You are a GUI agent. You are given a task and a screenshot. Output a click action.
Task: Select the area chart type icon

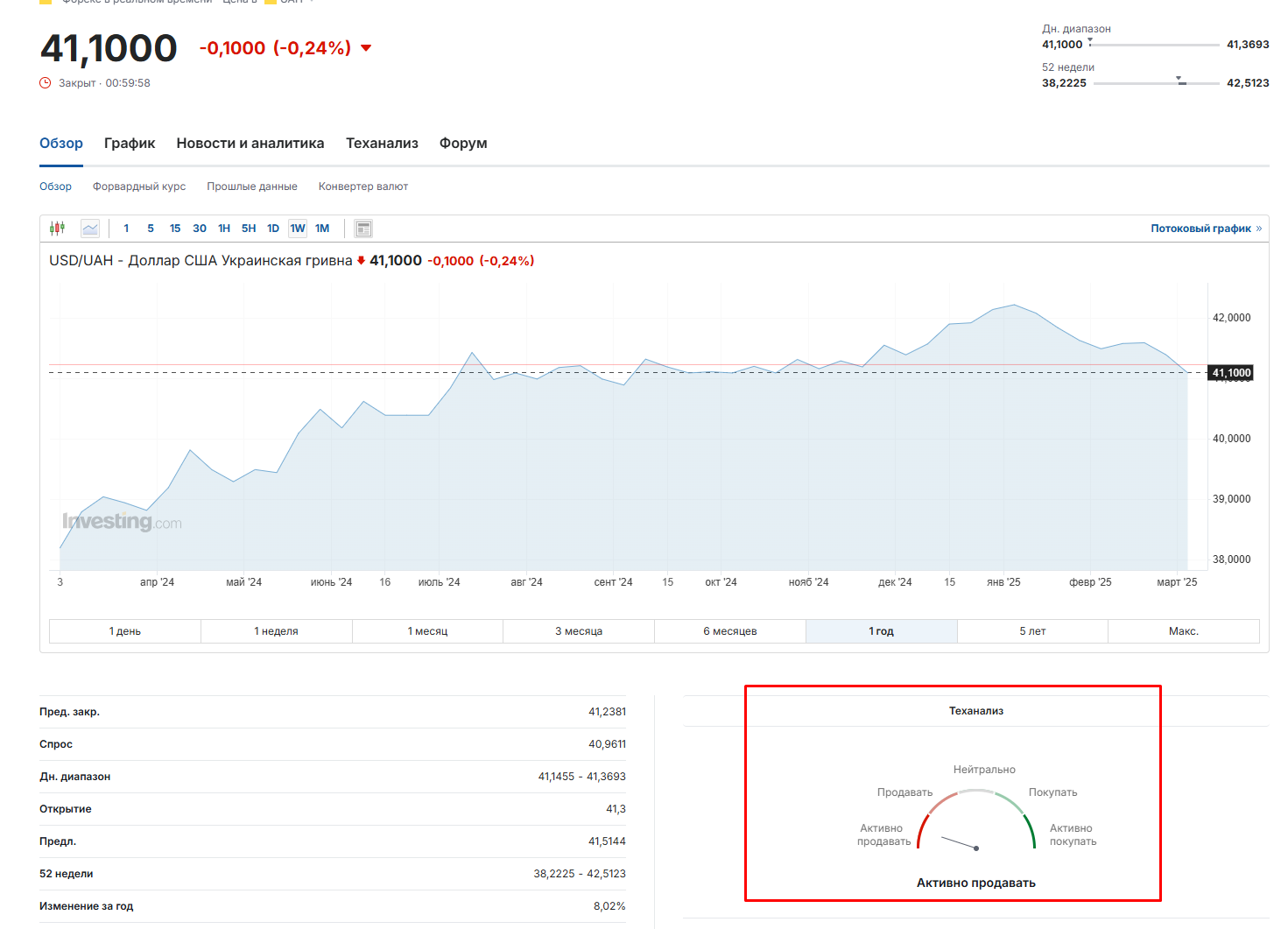[x=90, y=229]
